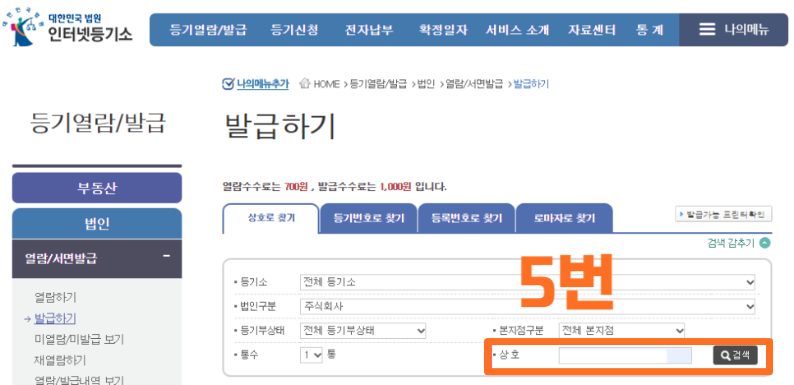This screenshot has height=385, width=794.
Task: Tick the 나의메뉴추가 checkmark icon
Action: pos(228,84)
